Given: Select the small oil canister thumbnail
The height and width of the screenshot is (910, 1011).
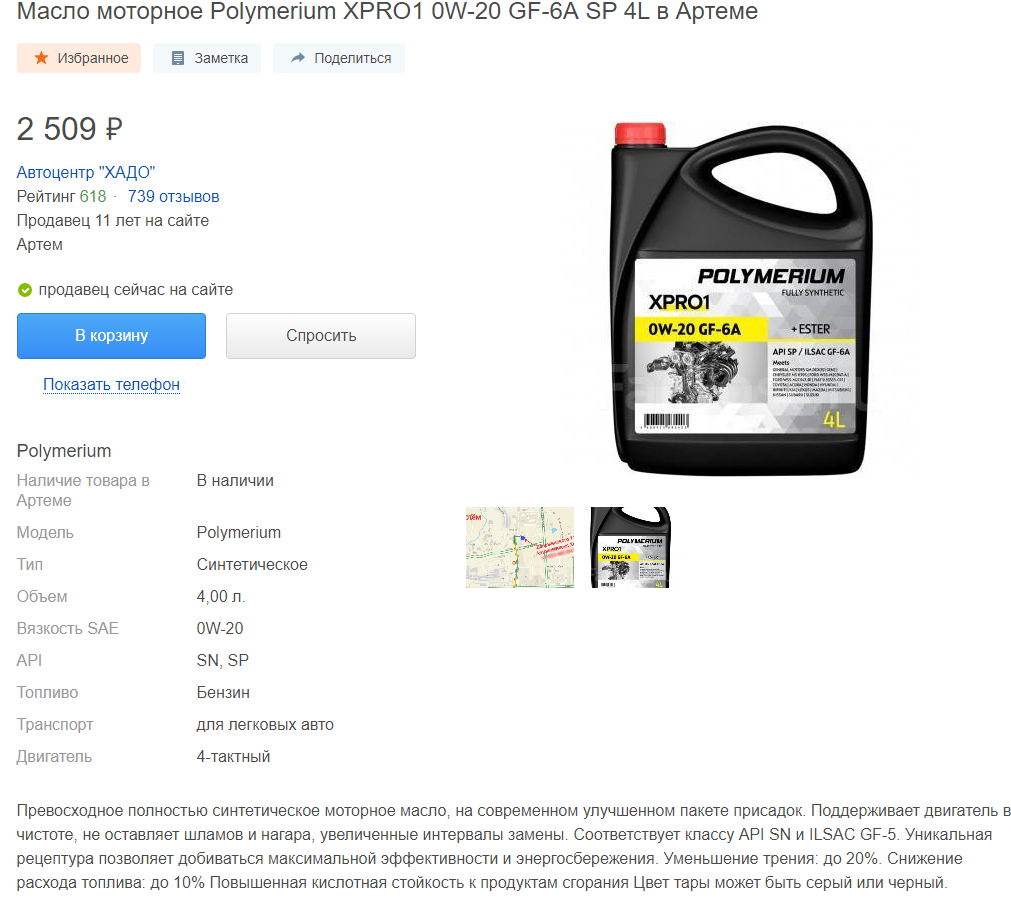Looking at the screenshot, I should tap(631, 547).
